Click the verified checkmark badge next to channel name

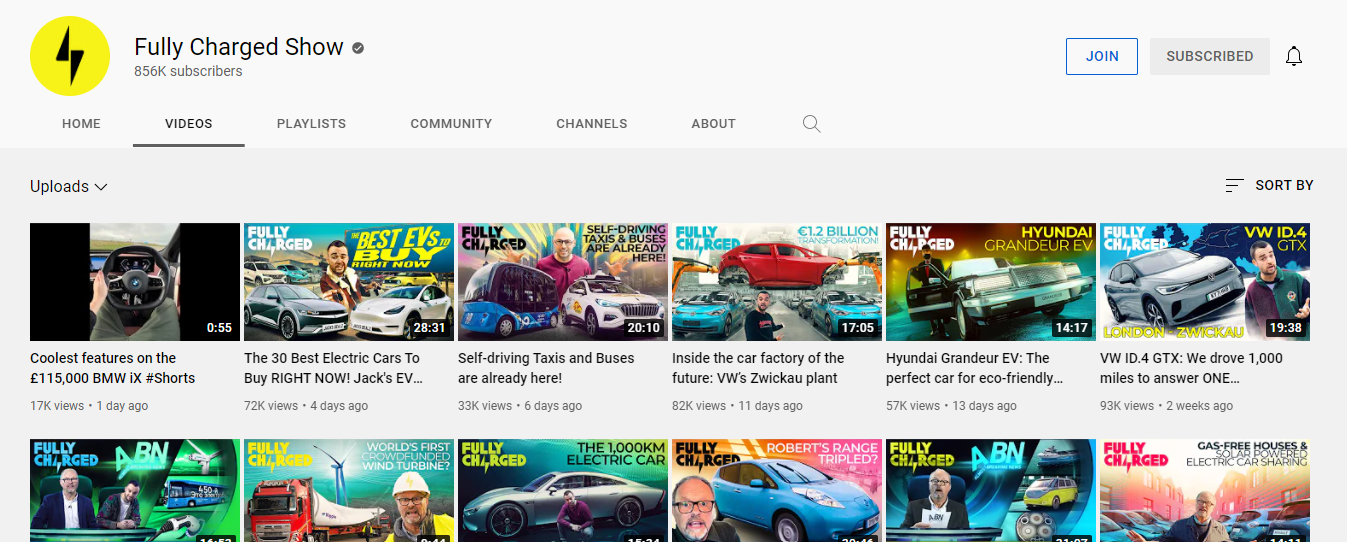click(358, 47)
